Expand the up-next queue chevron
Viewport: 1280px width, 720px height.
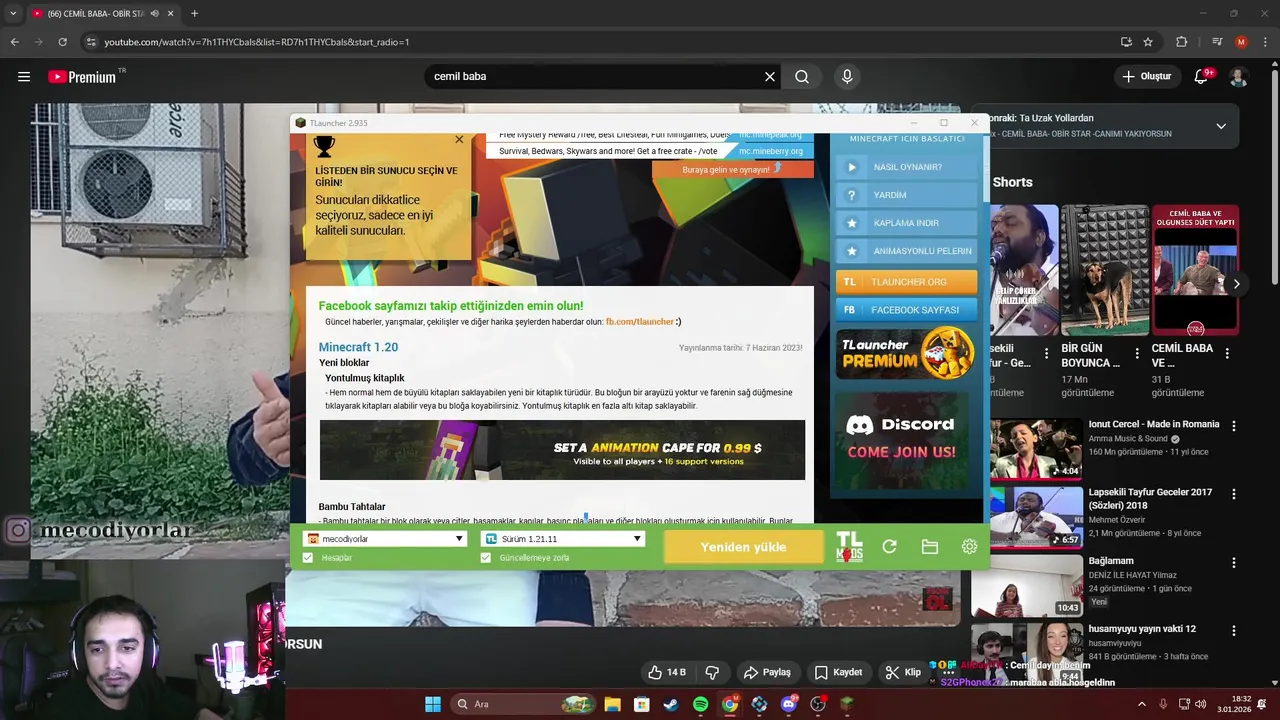(x=1221, y=126)
